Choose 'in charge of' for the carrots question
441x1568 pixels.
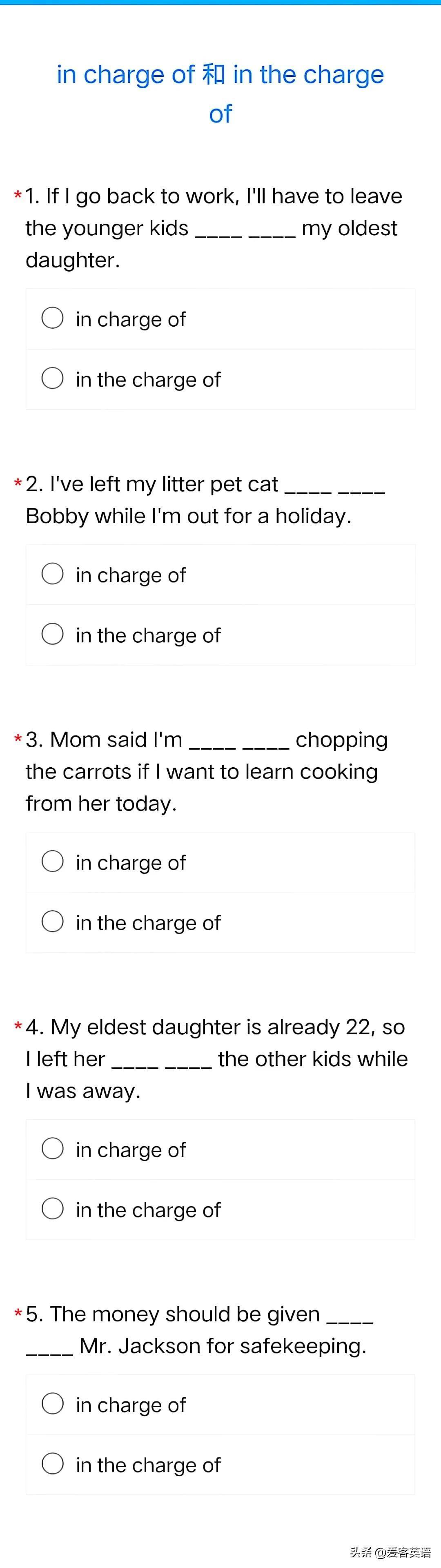(x=52, y=861)
